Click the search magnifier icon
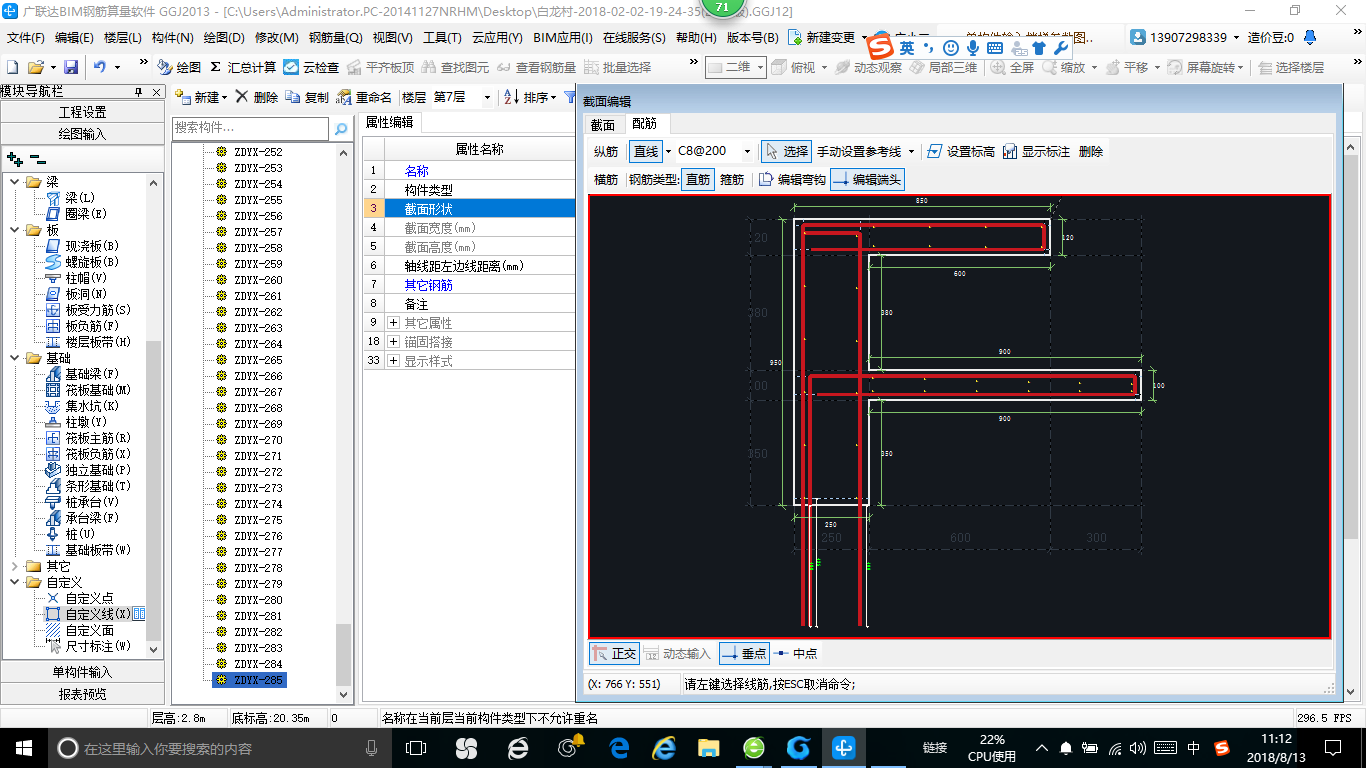 [x=341, y=128]
